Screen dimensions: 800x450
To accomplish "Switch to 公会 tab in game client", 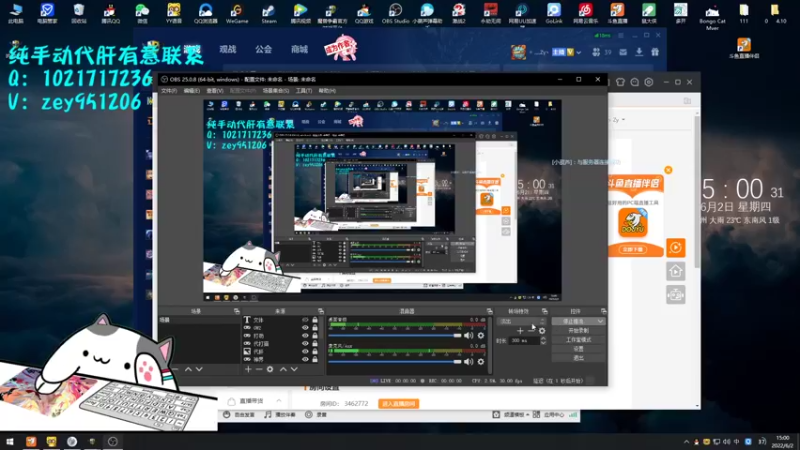I will tap(263, 49).
